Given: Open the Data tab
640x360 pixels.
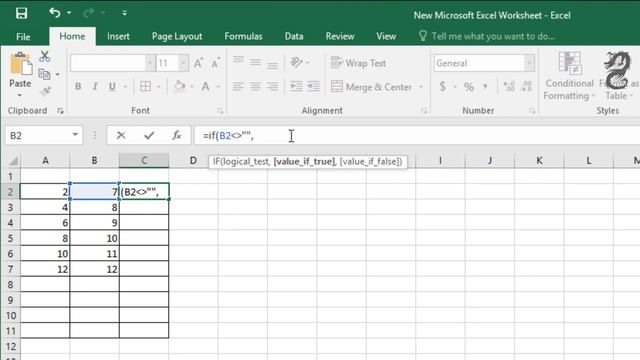Looking at the screenshot, I should point(294,36).
